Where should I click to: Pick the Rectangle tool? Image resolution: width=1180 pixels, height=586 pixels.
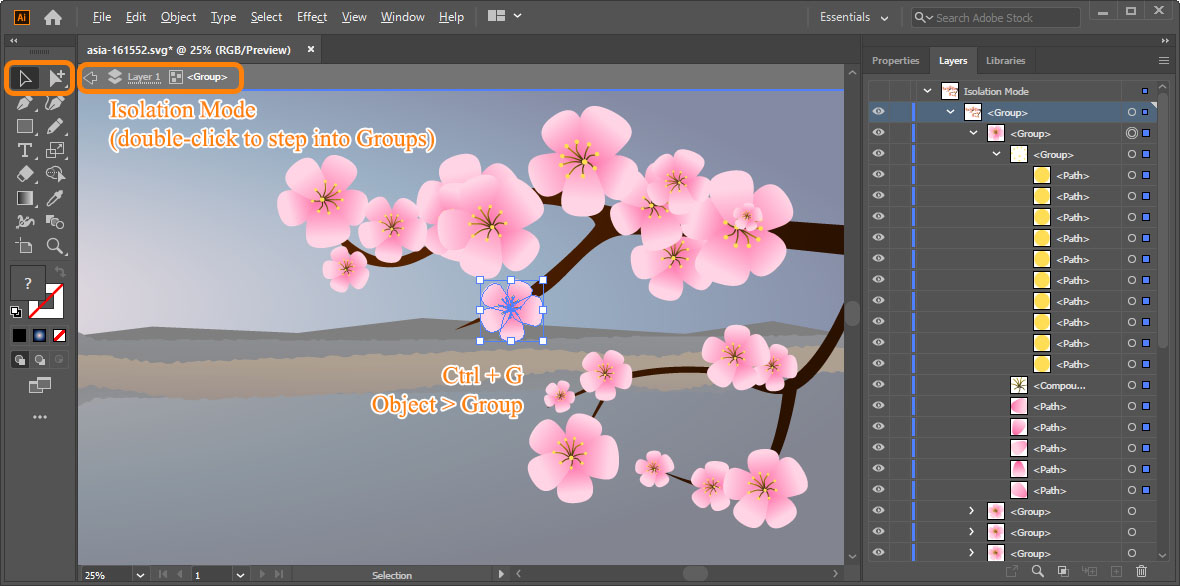point(25,126)
